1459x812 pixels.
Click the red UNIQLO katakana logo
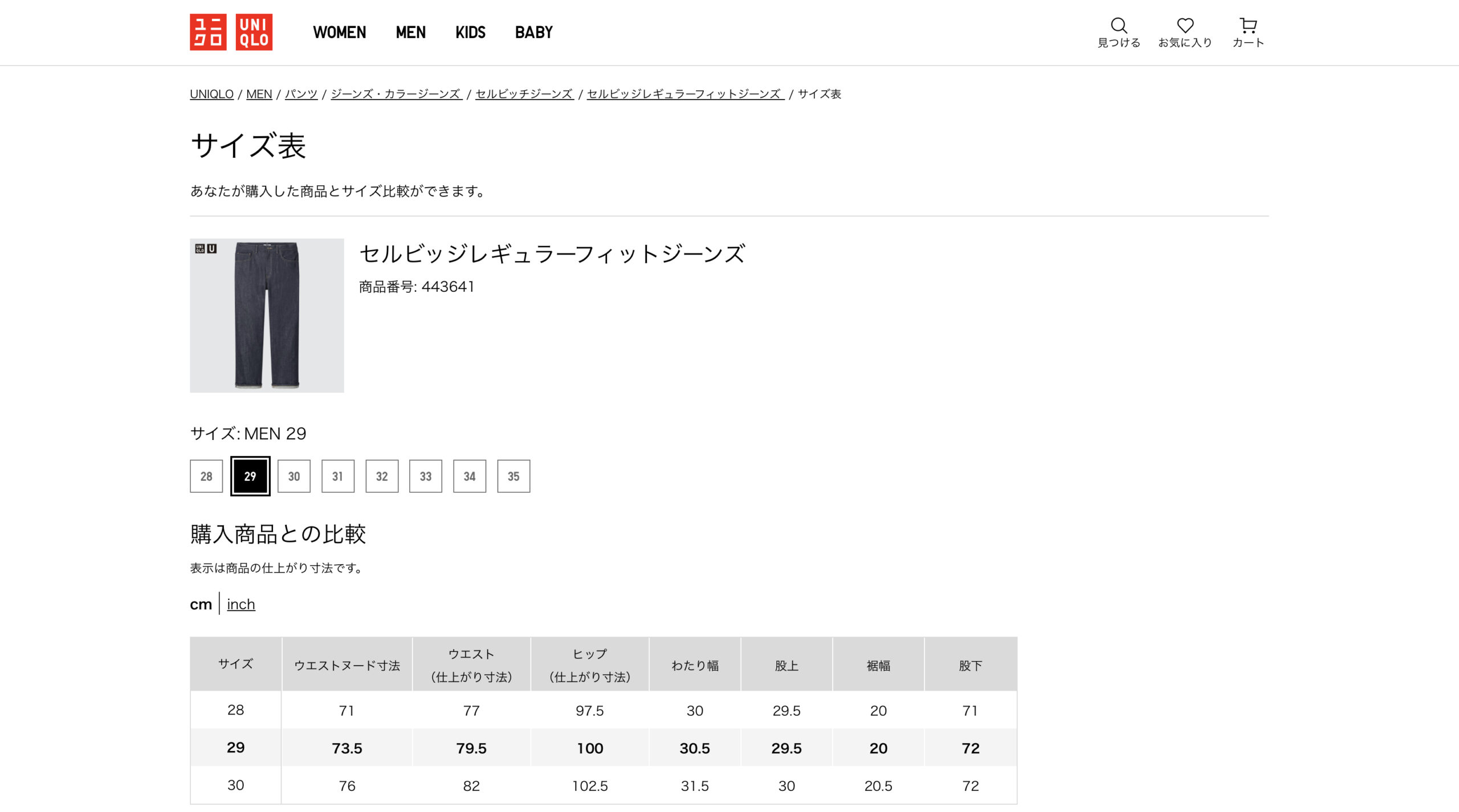pyautogui.click(x=208, y=32)
